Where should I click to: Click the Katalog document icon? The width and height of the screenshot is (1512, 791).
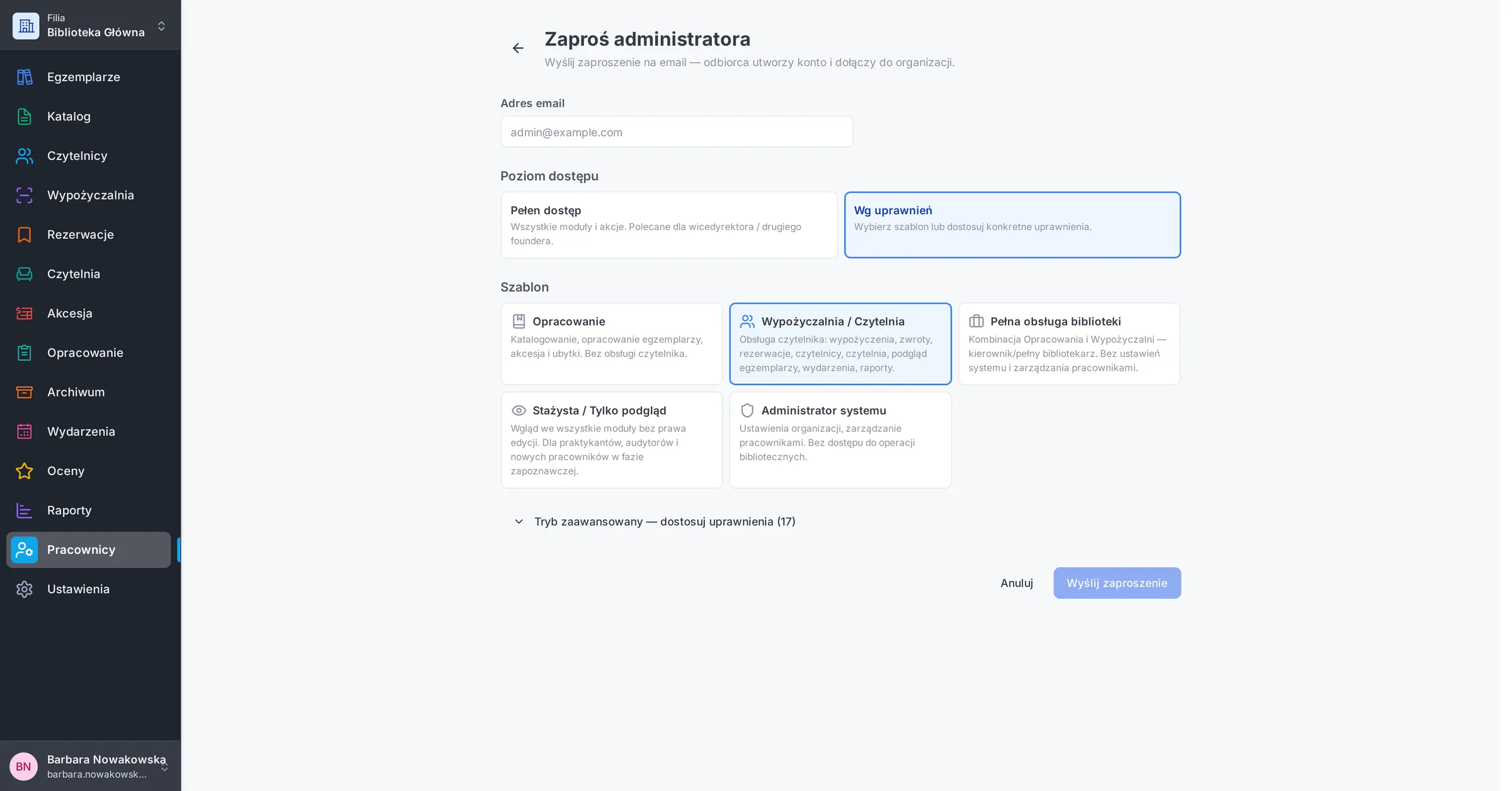(x=24, y=117)
